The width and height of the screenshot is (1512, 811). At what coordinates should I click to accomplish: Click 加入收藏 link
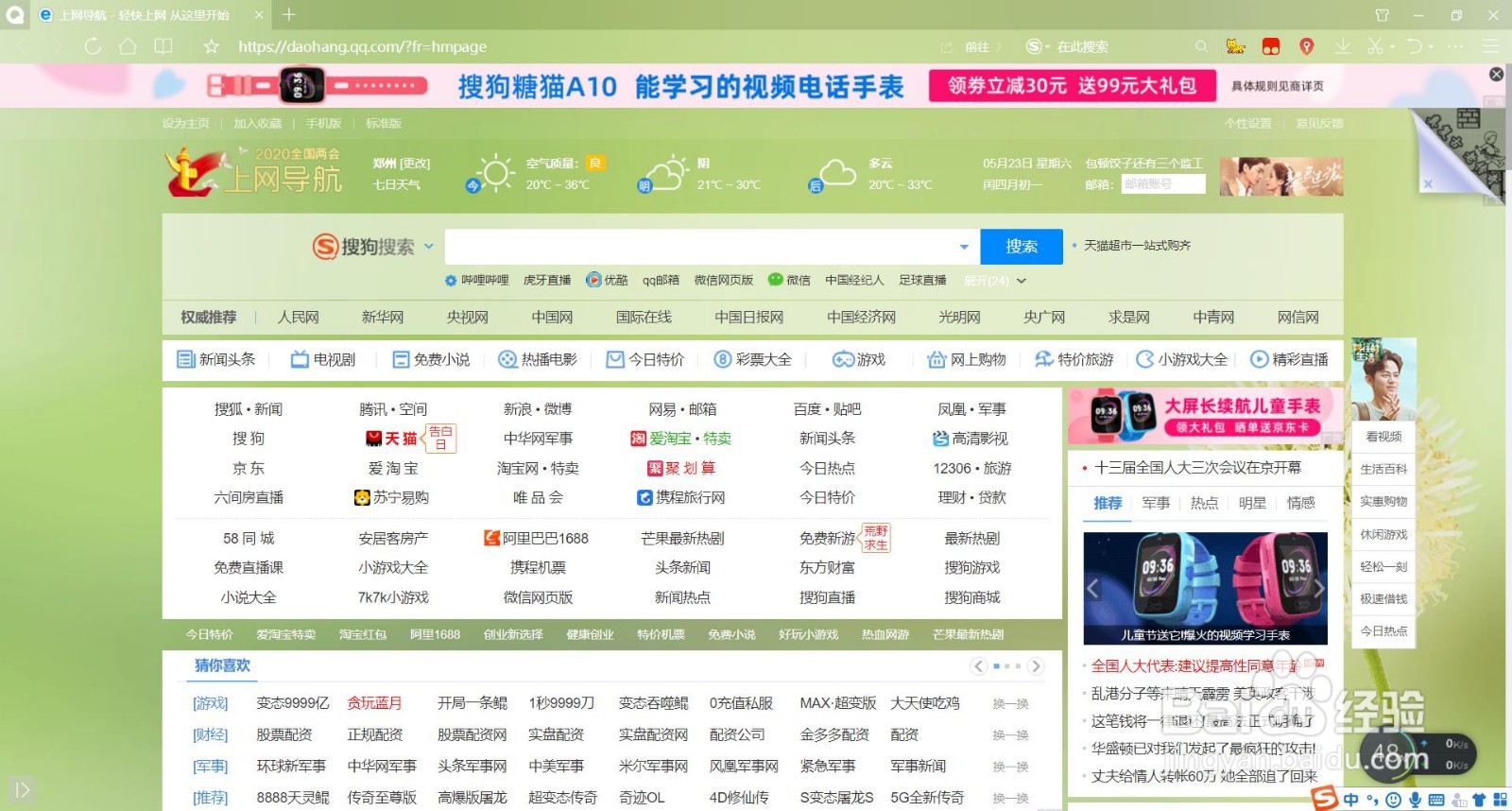[x=257, y=123]
